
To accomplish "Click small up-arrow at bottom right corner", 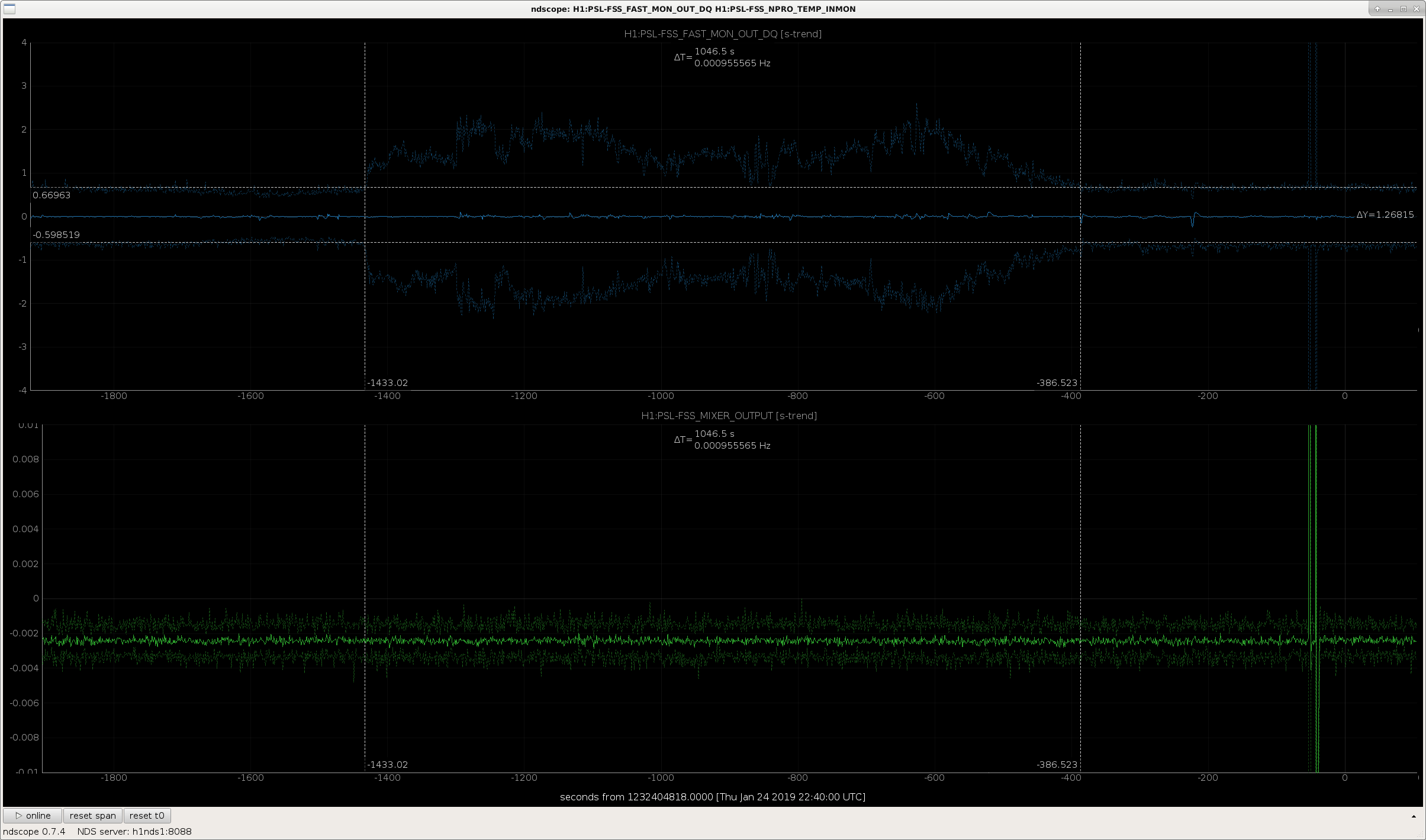I will [x=1414, y=817].
